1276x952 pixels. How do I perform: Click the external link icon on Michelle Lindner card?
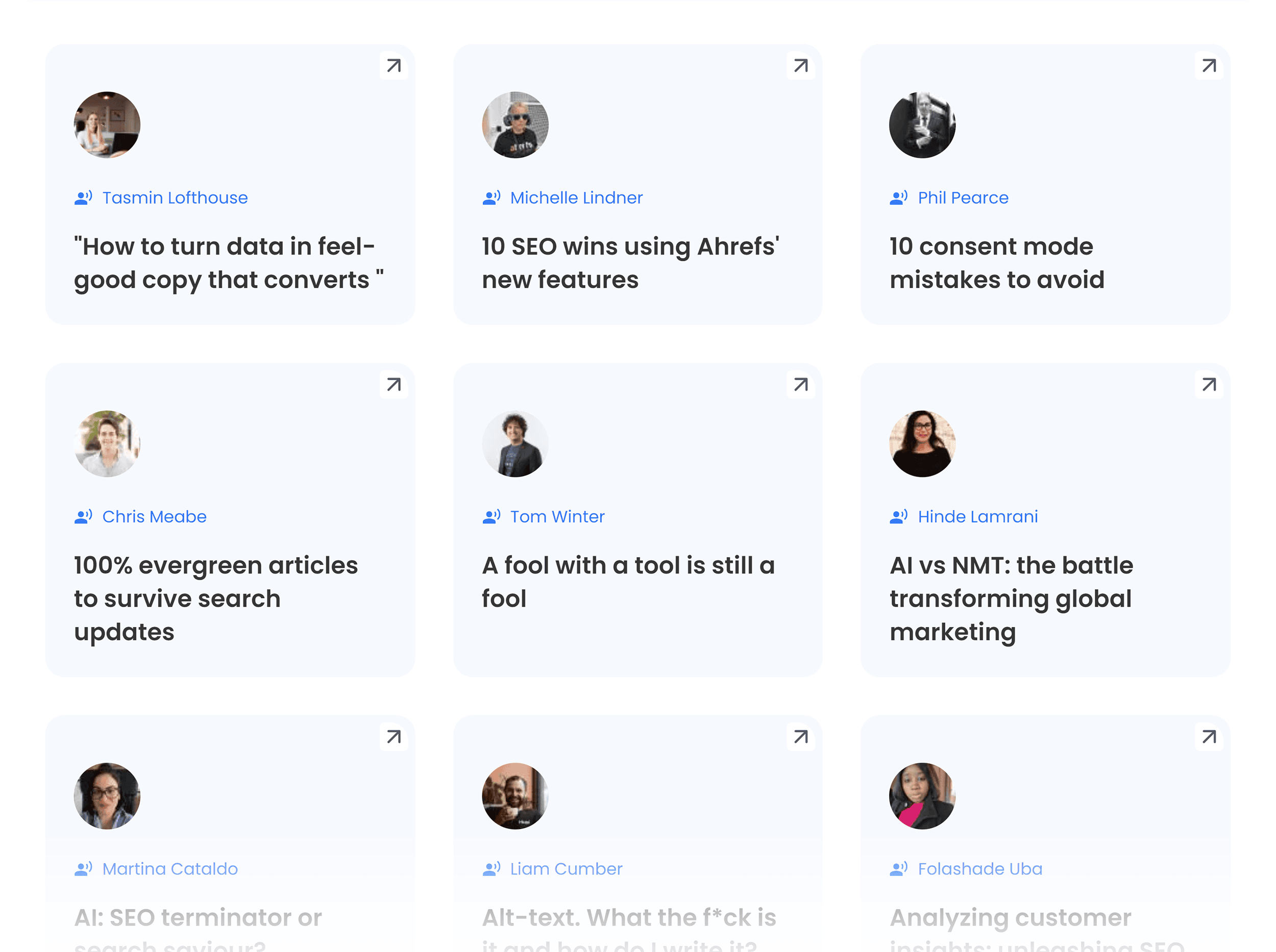pos(800,65)
